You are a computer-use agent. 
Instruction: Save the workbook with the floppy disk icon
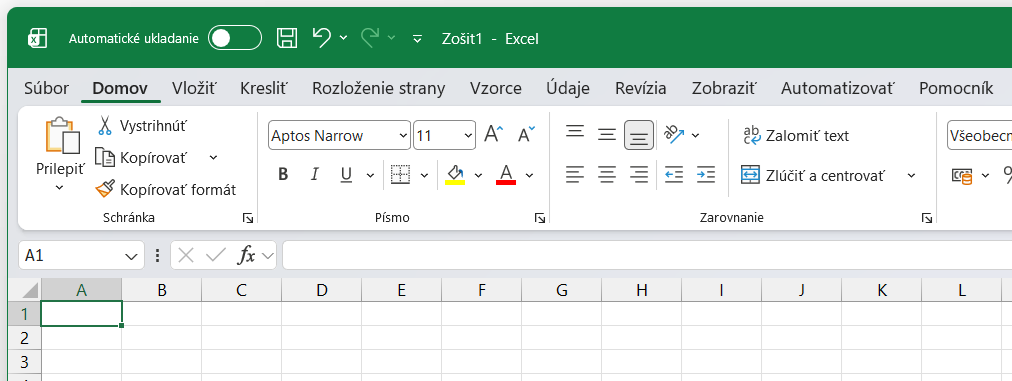(287, 38)
